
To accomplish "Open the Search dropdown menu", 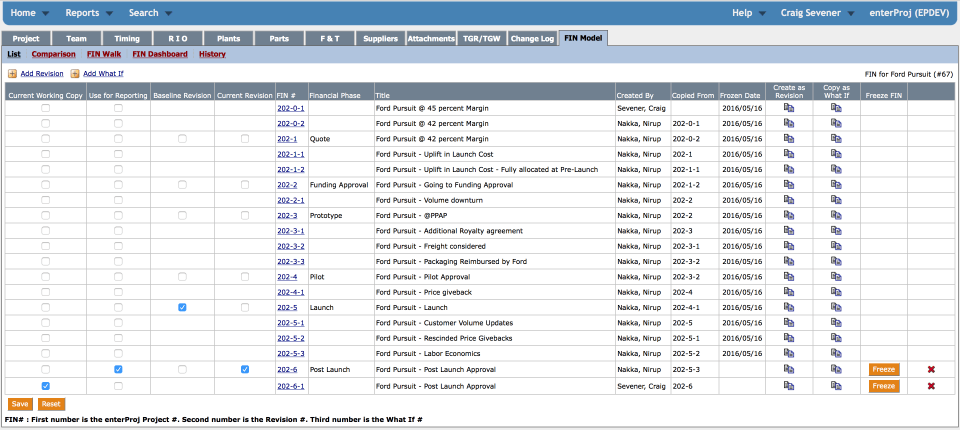I will (x=151, y=13).
